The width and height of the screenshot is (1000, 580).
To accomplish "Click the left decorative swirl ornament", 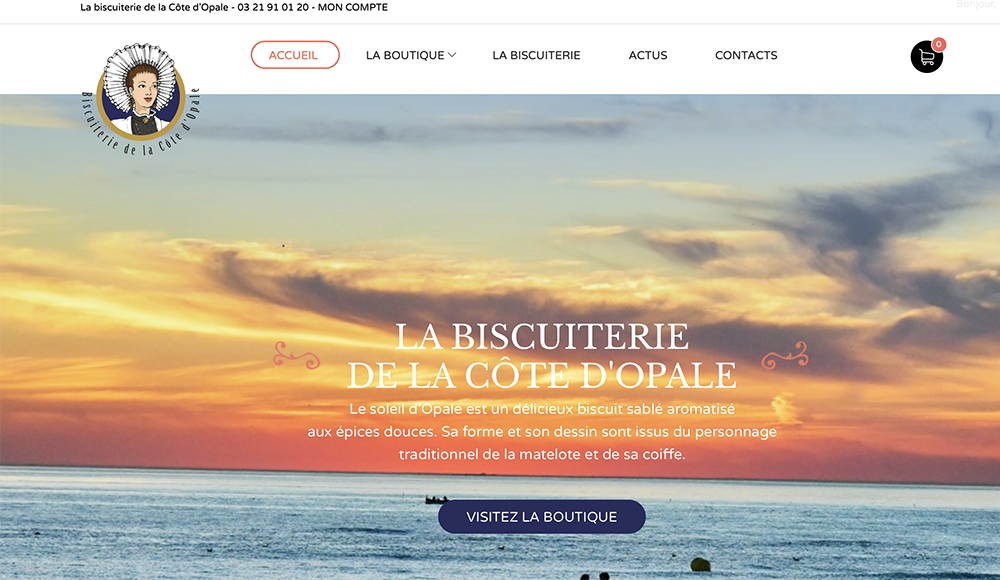I will click(297, 355).
